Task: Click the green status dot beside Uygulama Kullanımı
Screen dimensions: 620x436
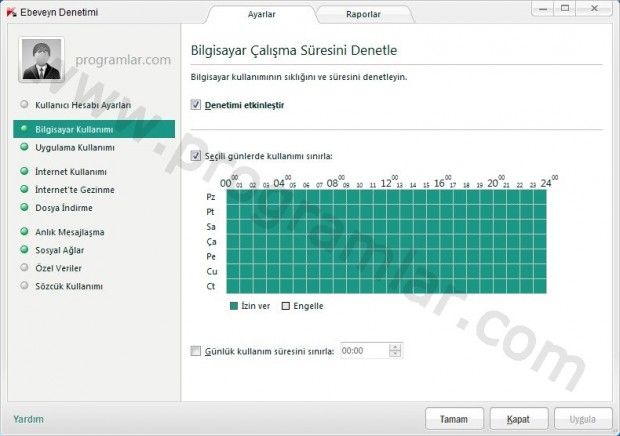Action: (x=25, y=147)
